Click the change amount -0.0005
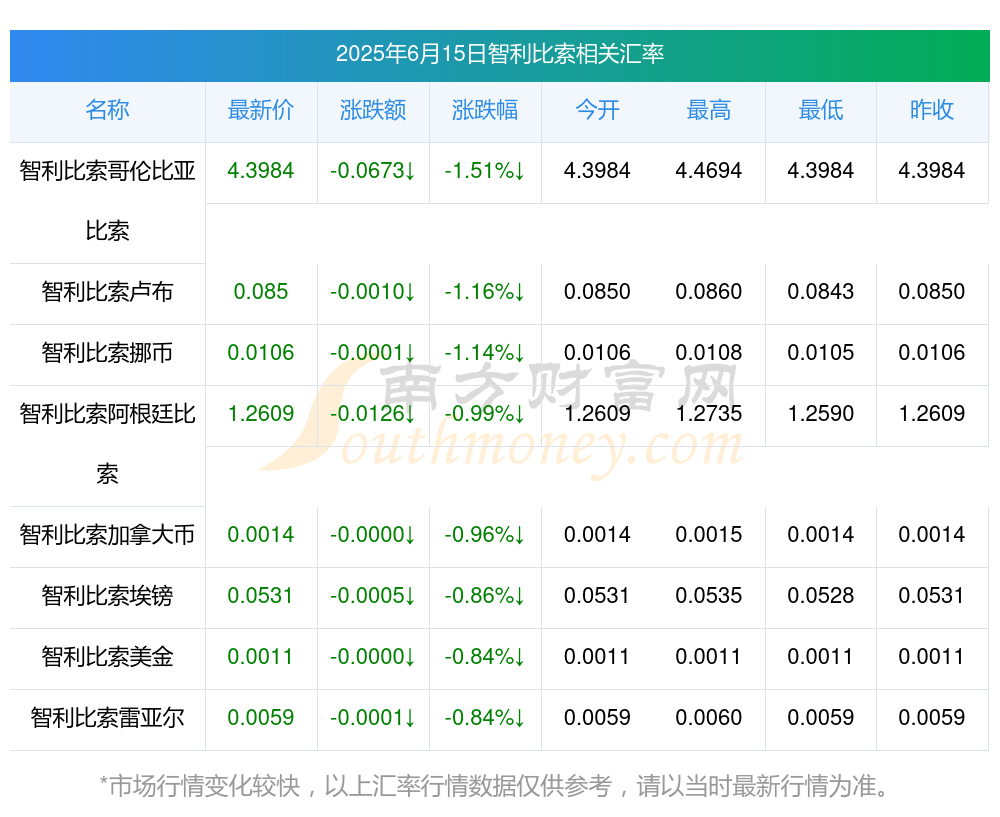This screenshot has height=817, width=1000. [x=373, y=596]
